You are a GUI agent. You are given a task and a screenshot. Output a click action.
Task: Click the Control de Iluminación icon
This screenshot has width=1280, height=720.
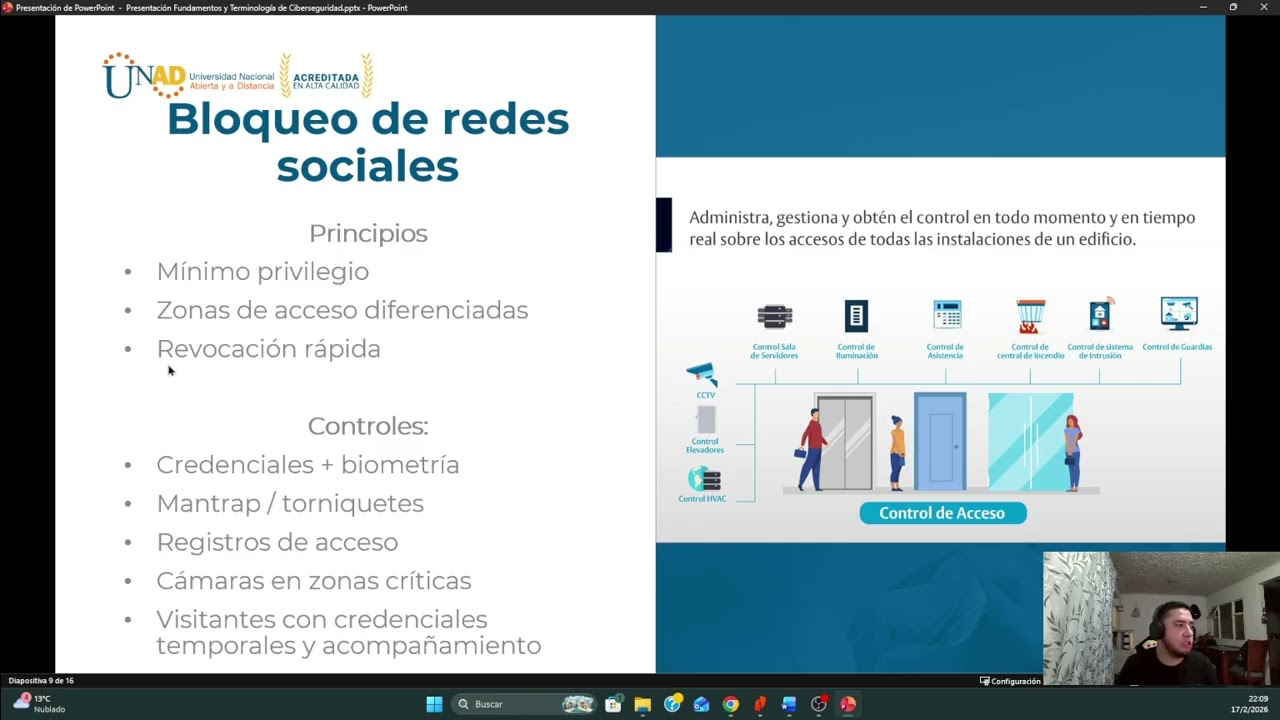(x=856, y=316)
